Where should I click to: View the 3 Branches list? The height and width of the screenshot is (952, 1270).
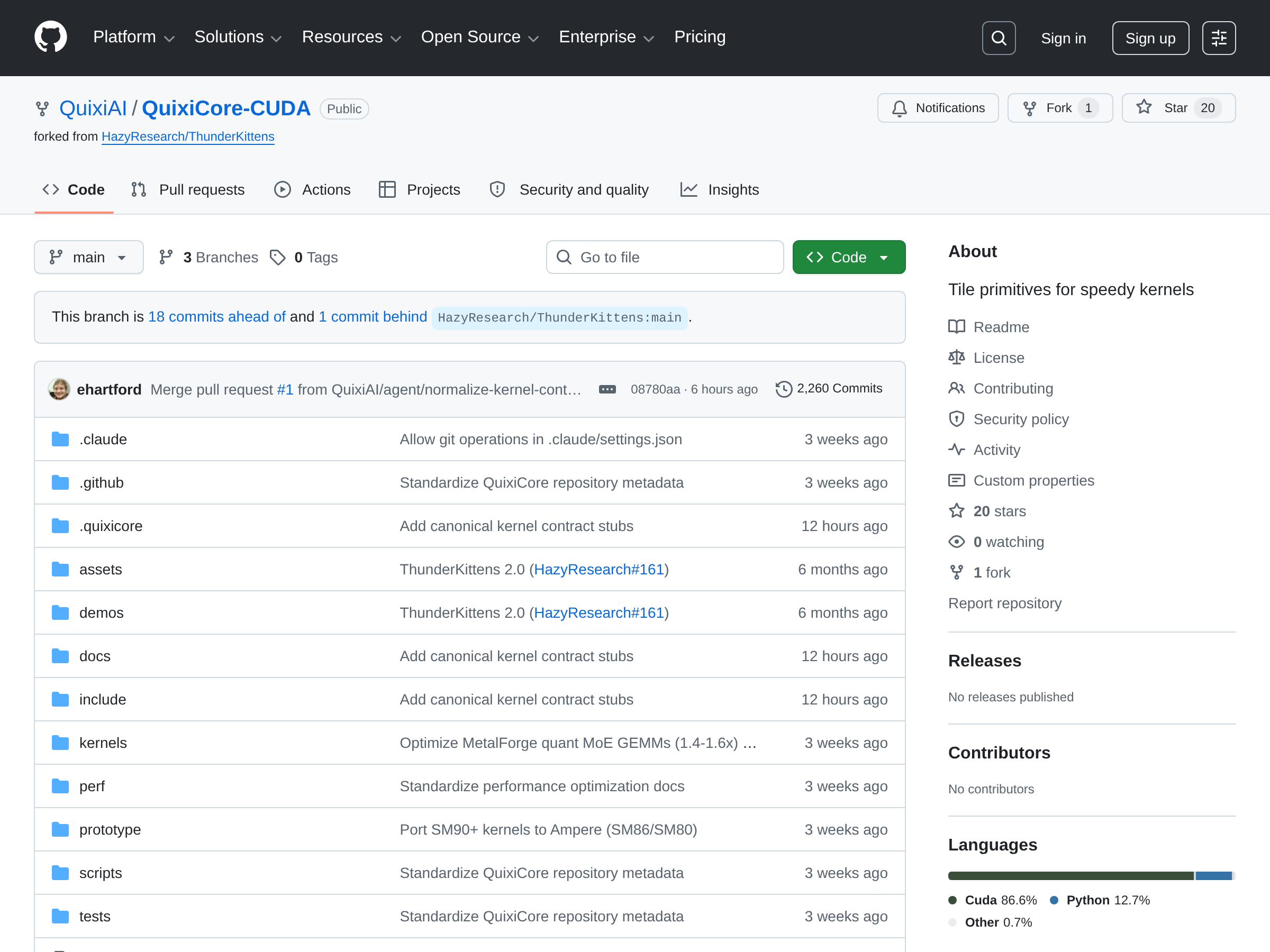pyautogui.click(x=208, y=257)
